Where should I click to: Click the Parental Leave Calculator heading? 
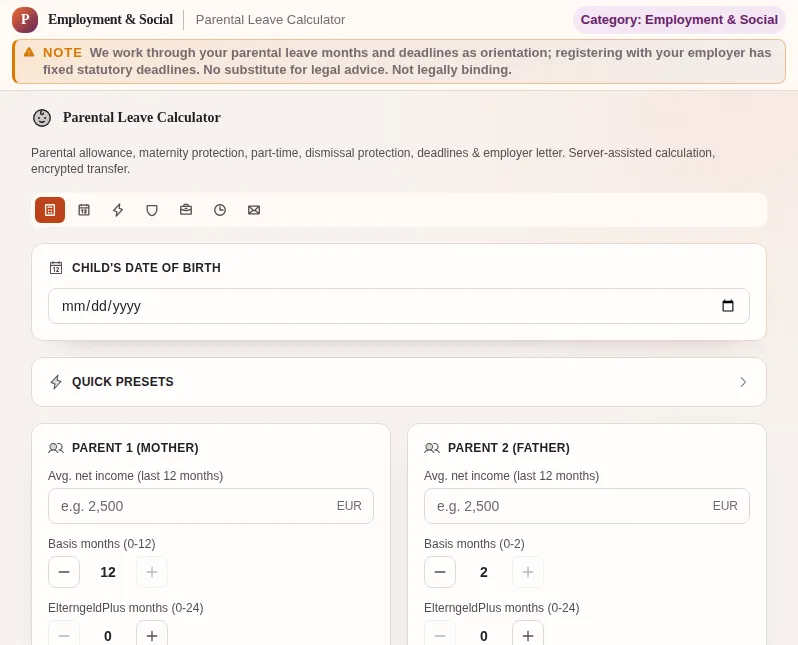click(x=141, y=118)
